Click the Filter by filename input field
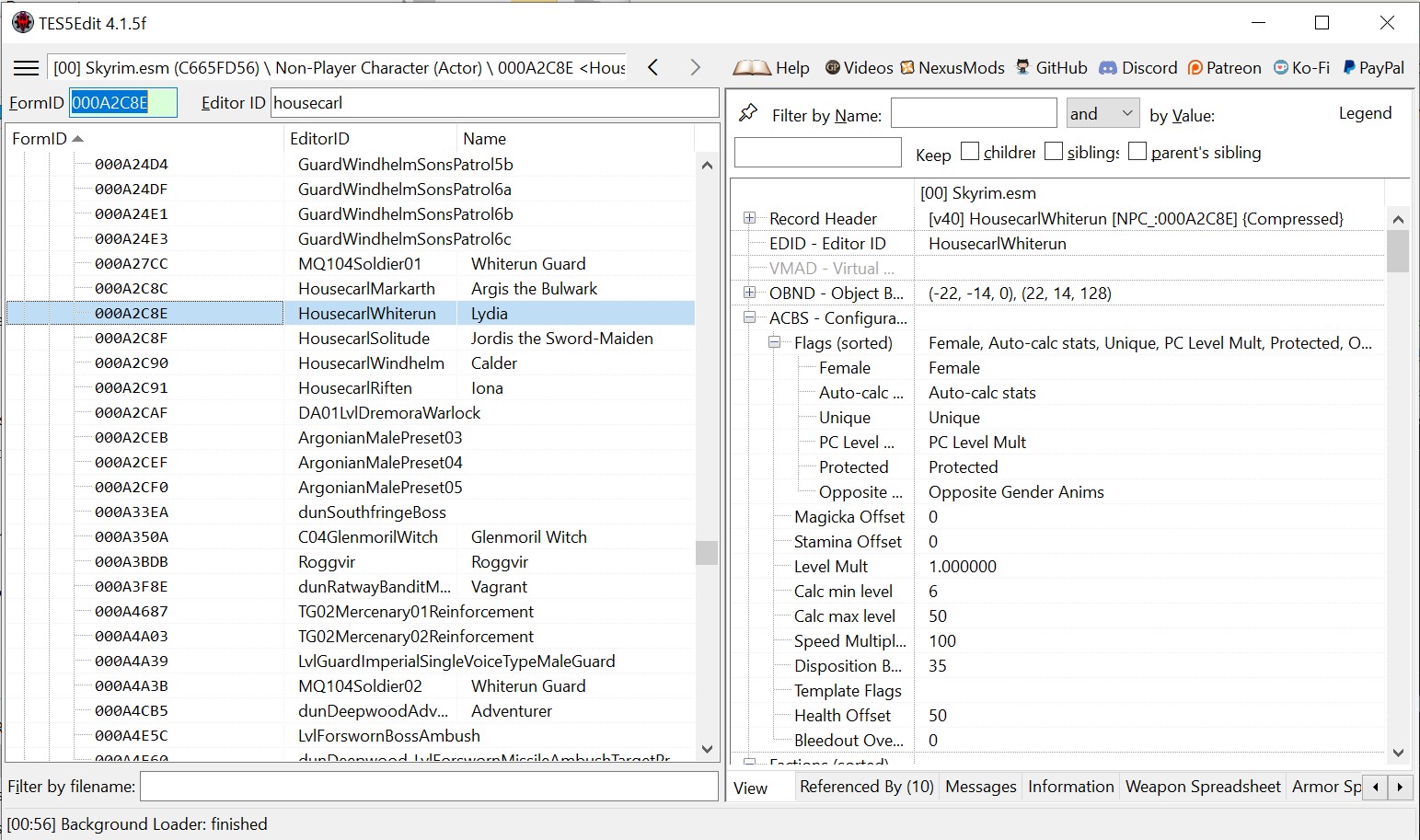This screenshot has width=1420, height=840. [x=429, y=787]
